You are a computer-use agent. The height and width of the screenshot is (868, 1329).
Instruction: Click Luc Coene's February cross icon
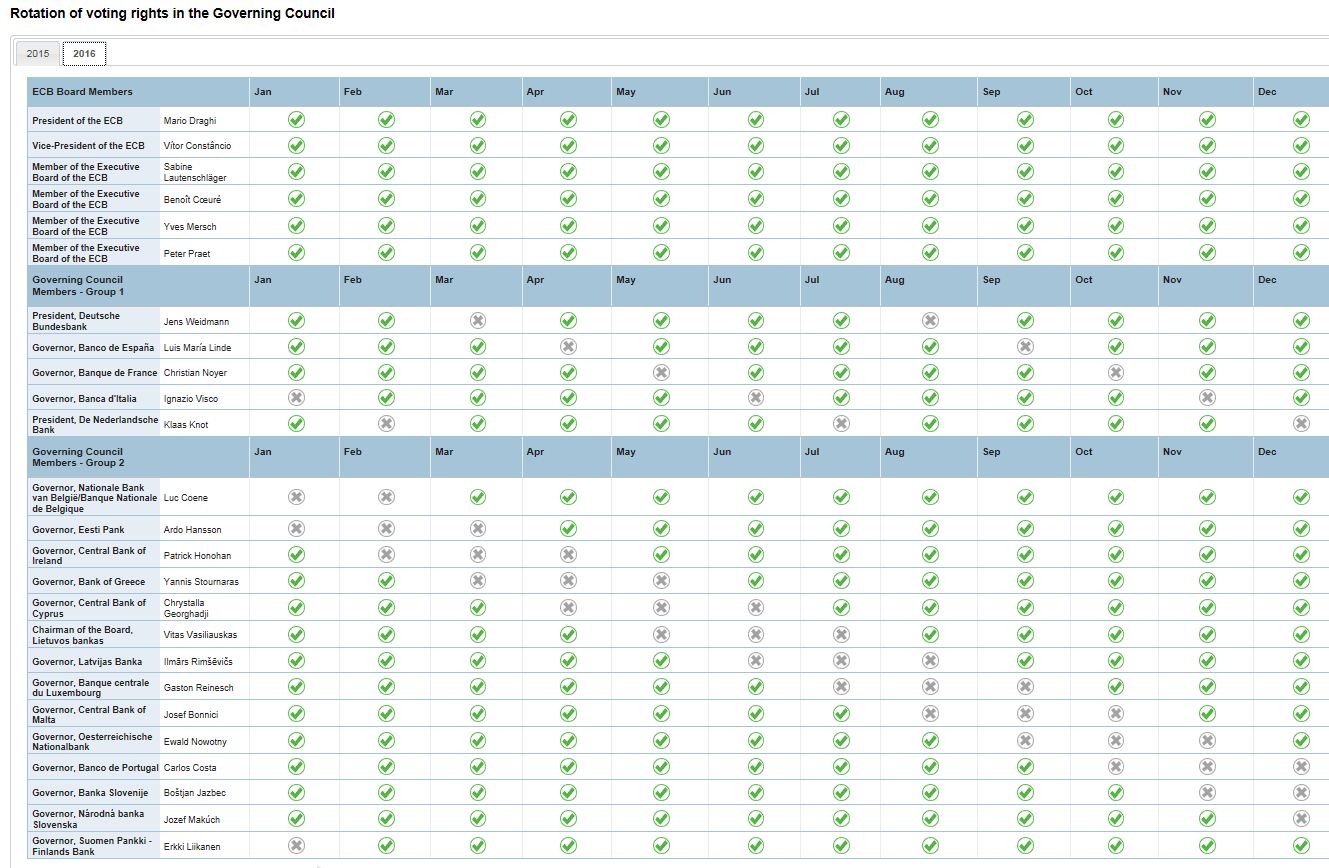click(386, 497)
